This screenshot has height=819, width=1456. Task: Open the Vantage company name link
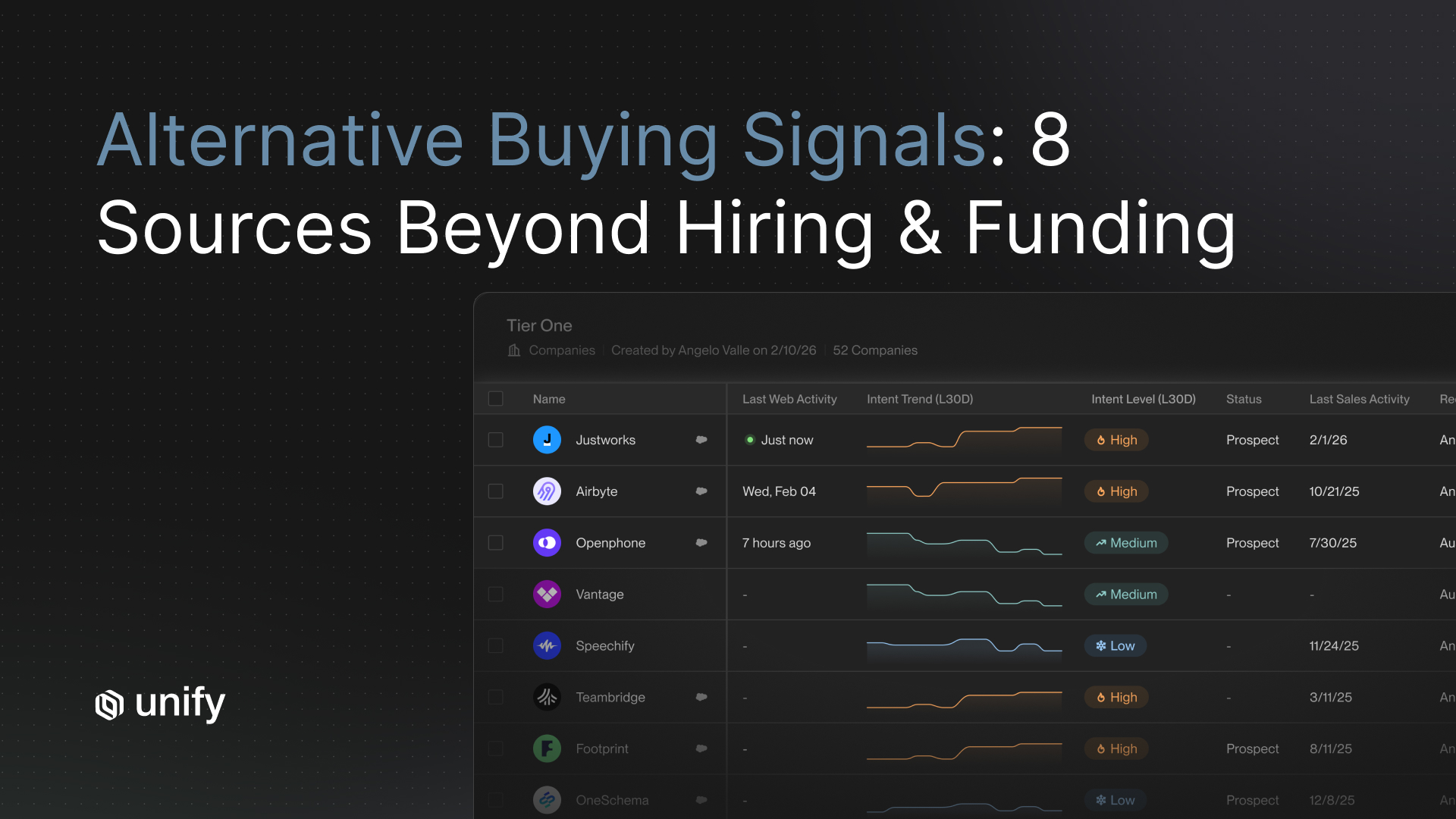point(599,595)
